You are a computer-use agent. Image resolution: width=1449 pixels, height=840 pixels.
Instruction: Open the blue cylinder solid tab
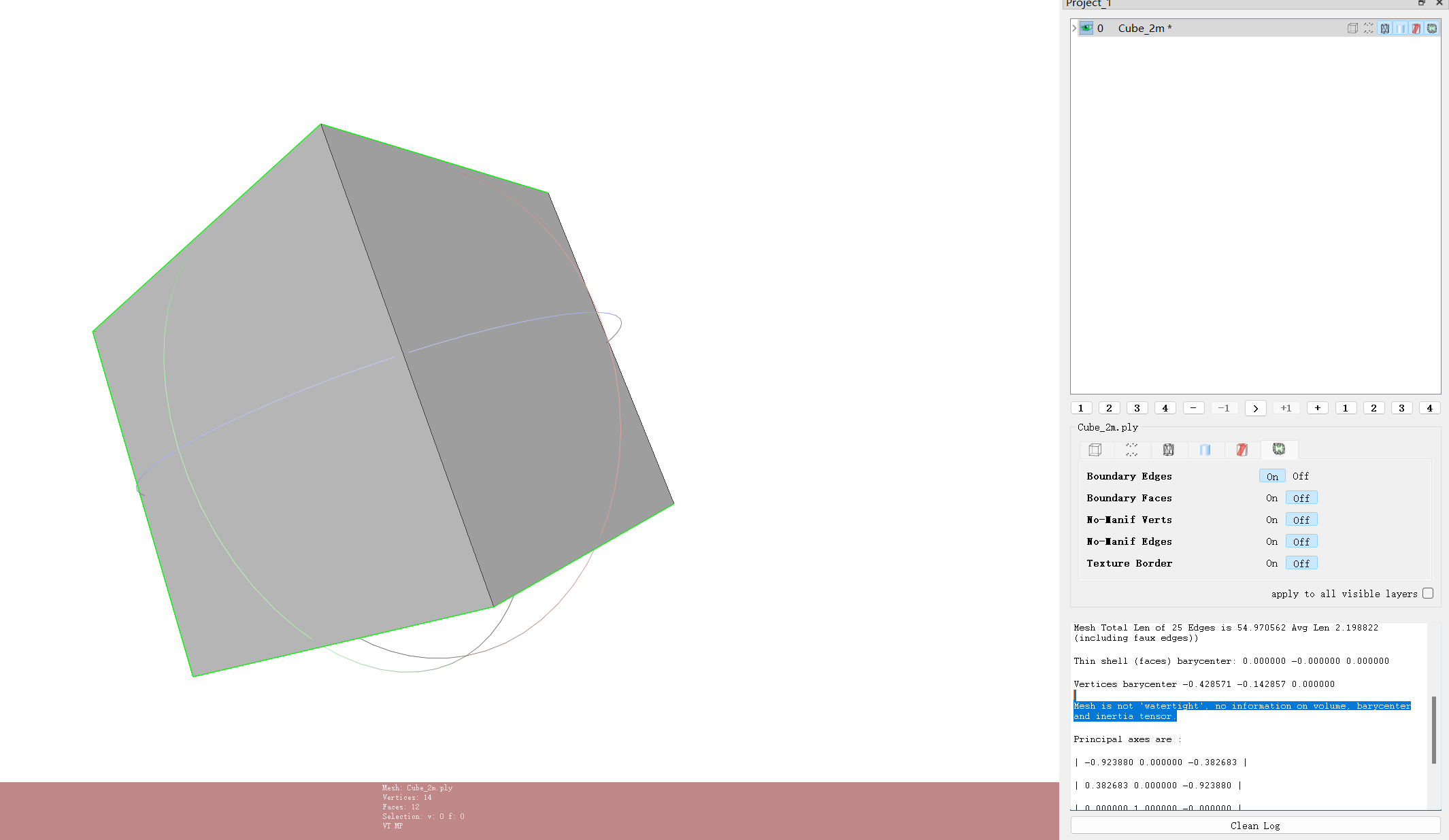tap(1205, 450)
